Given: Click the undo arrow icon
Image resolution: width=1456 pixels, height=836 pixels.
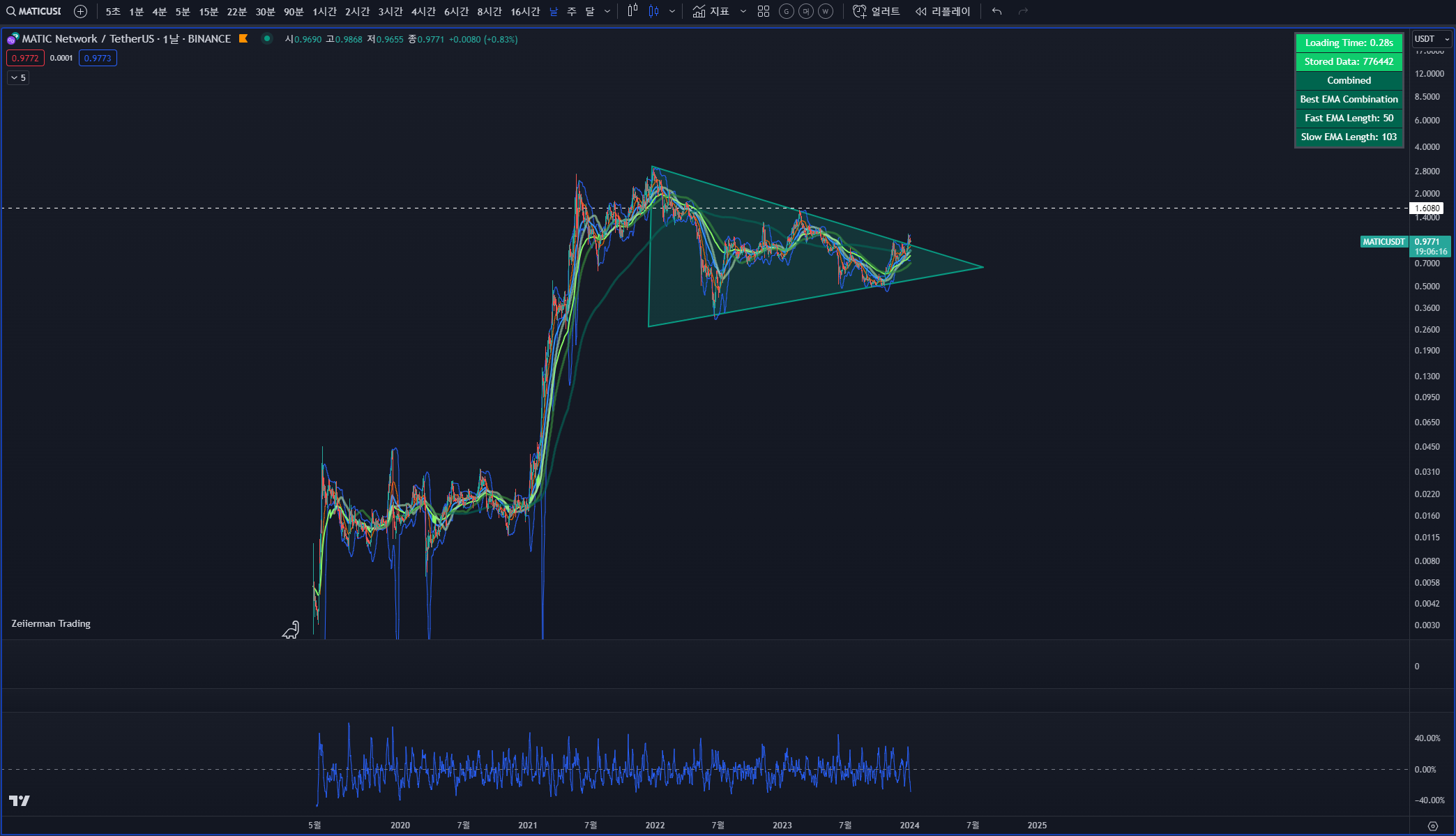Looking at the screenshot, I should coord(996,11).
